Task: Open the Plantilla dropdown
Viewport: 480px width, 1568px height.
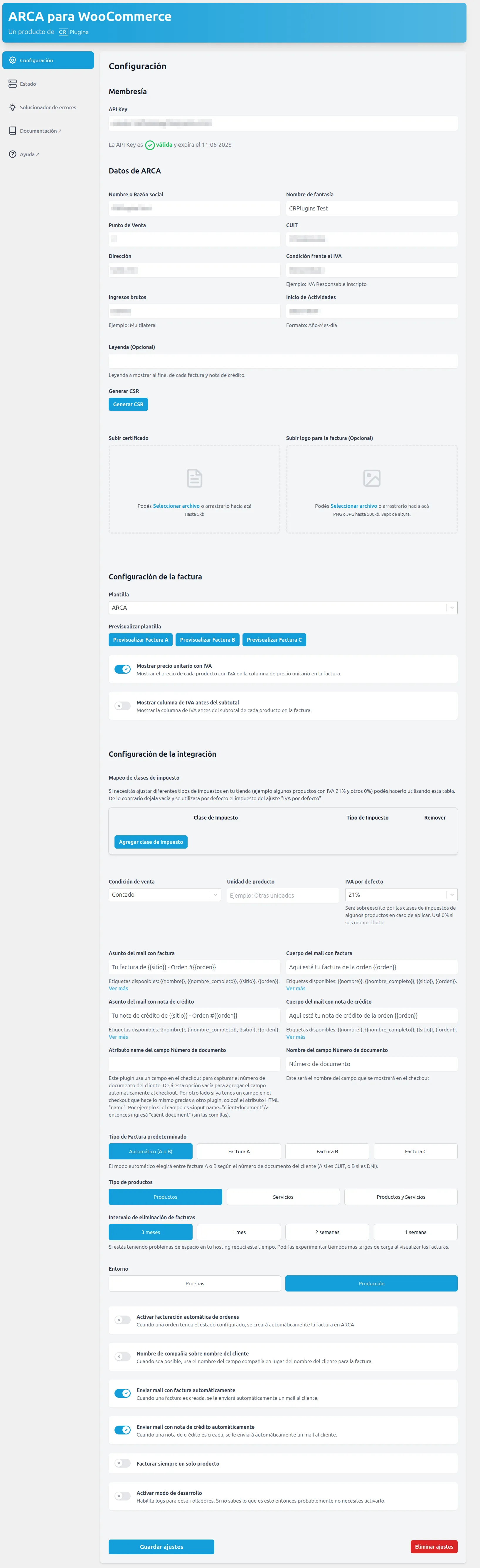Action: 282,607
